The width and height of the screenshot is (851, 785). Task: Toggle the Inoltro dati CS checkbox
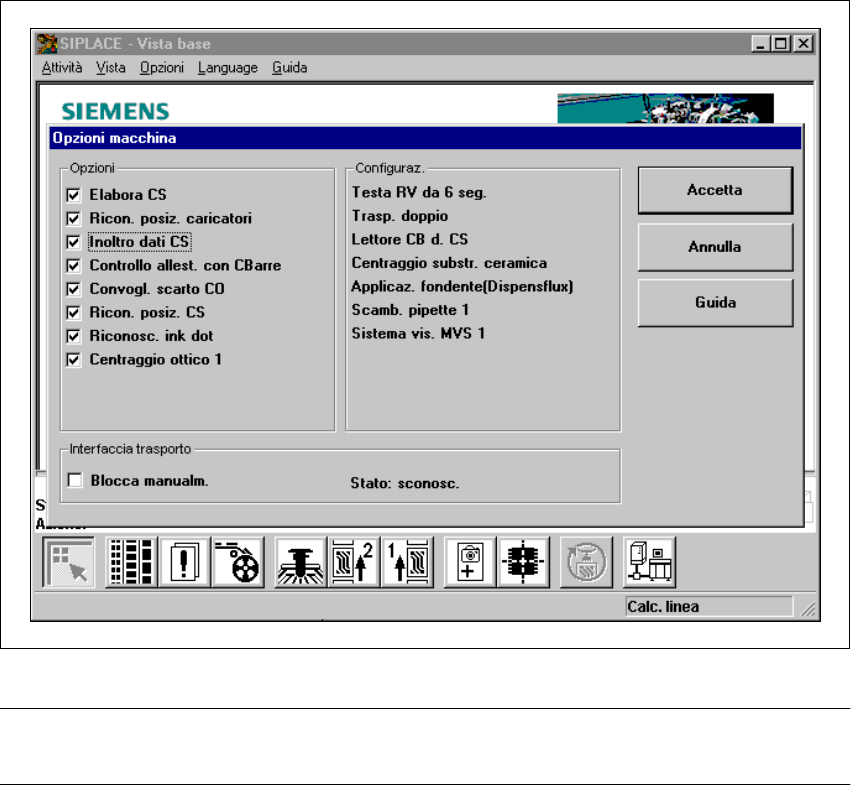73,242
